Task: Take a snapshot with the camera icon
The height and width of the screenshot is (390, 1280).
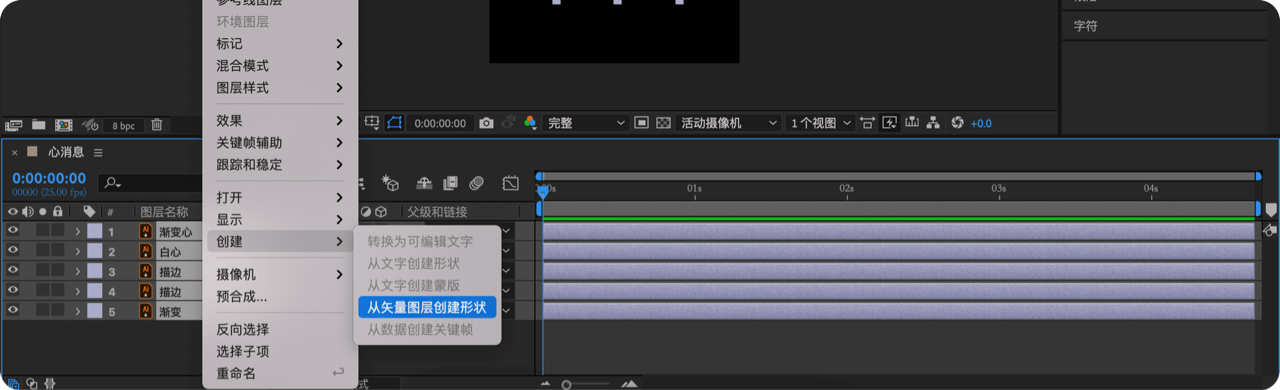Action: coord(486,123)
